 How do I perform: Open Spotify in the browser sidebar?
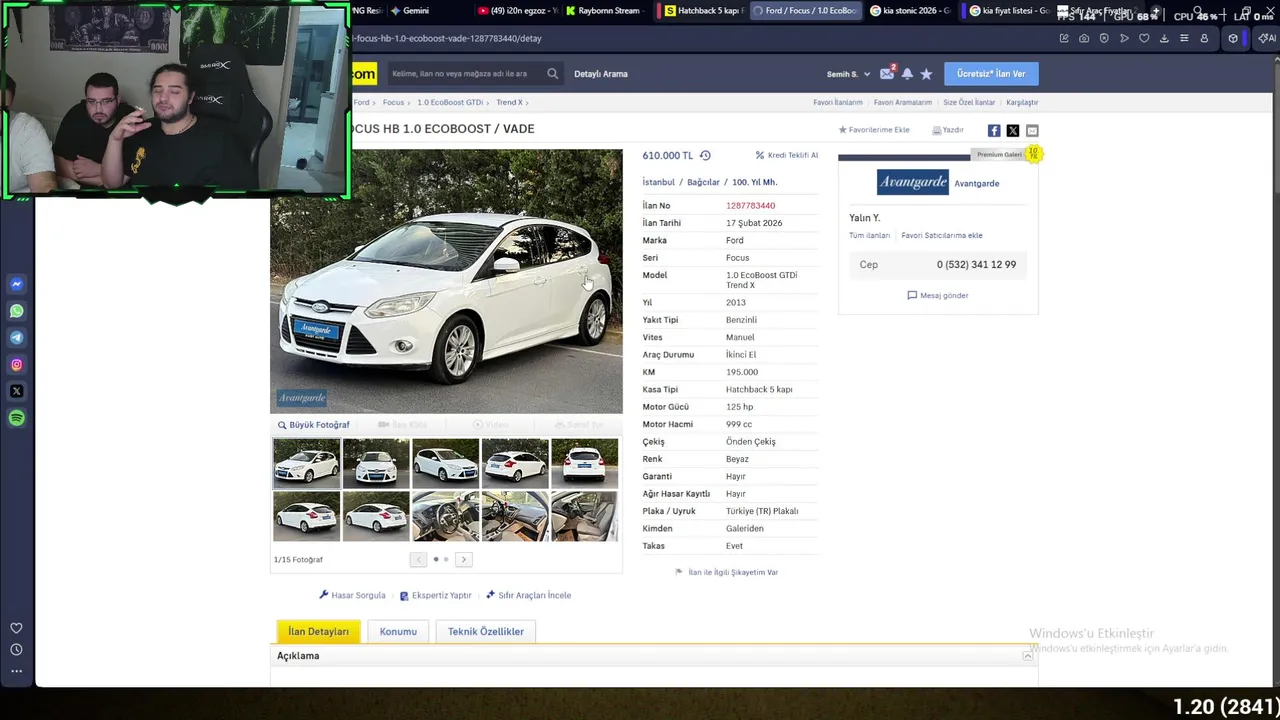coord(17,418)
